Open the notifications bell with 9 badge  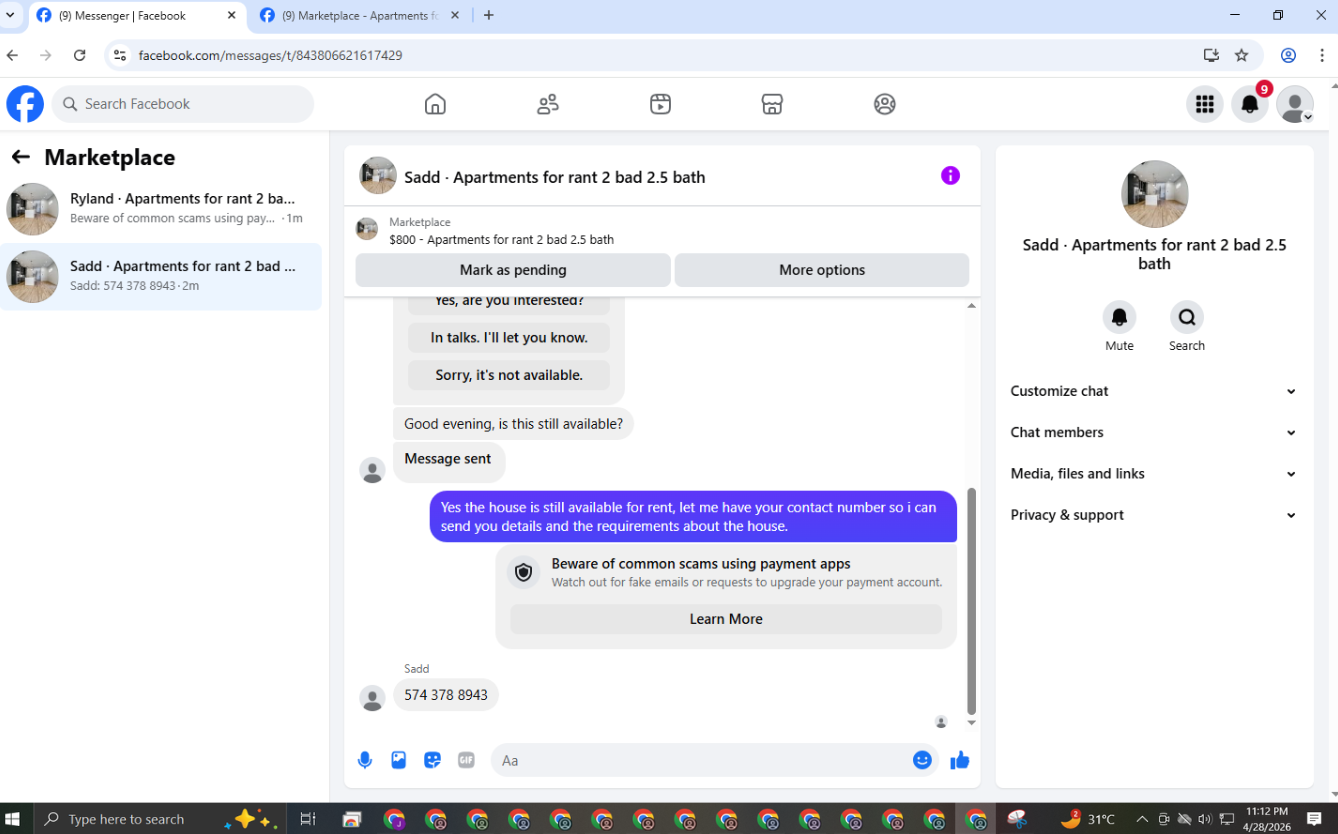click(x=1250, y=104)
